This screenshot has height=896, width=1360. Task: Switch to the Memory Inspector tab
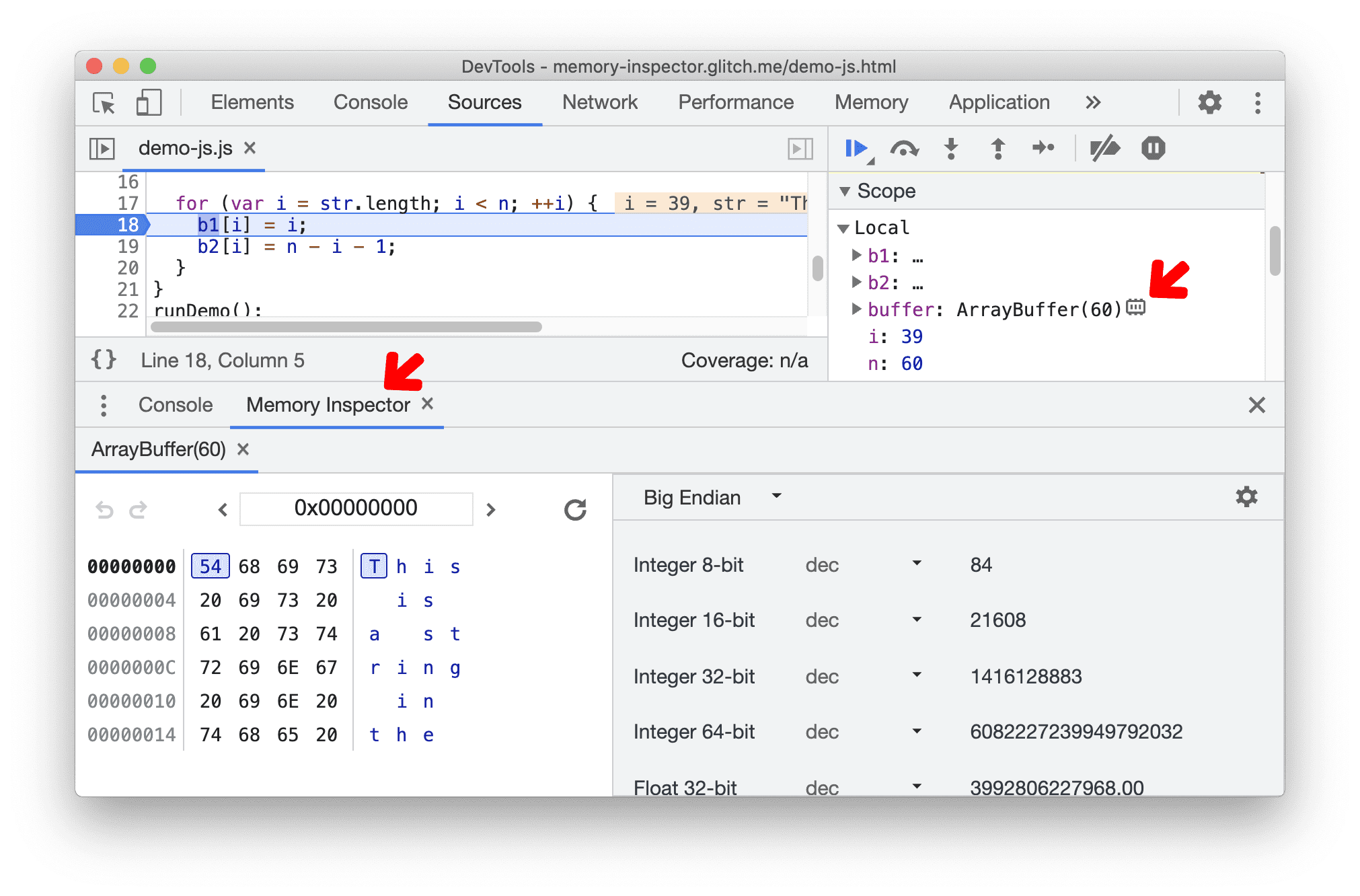(327, 405)
